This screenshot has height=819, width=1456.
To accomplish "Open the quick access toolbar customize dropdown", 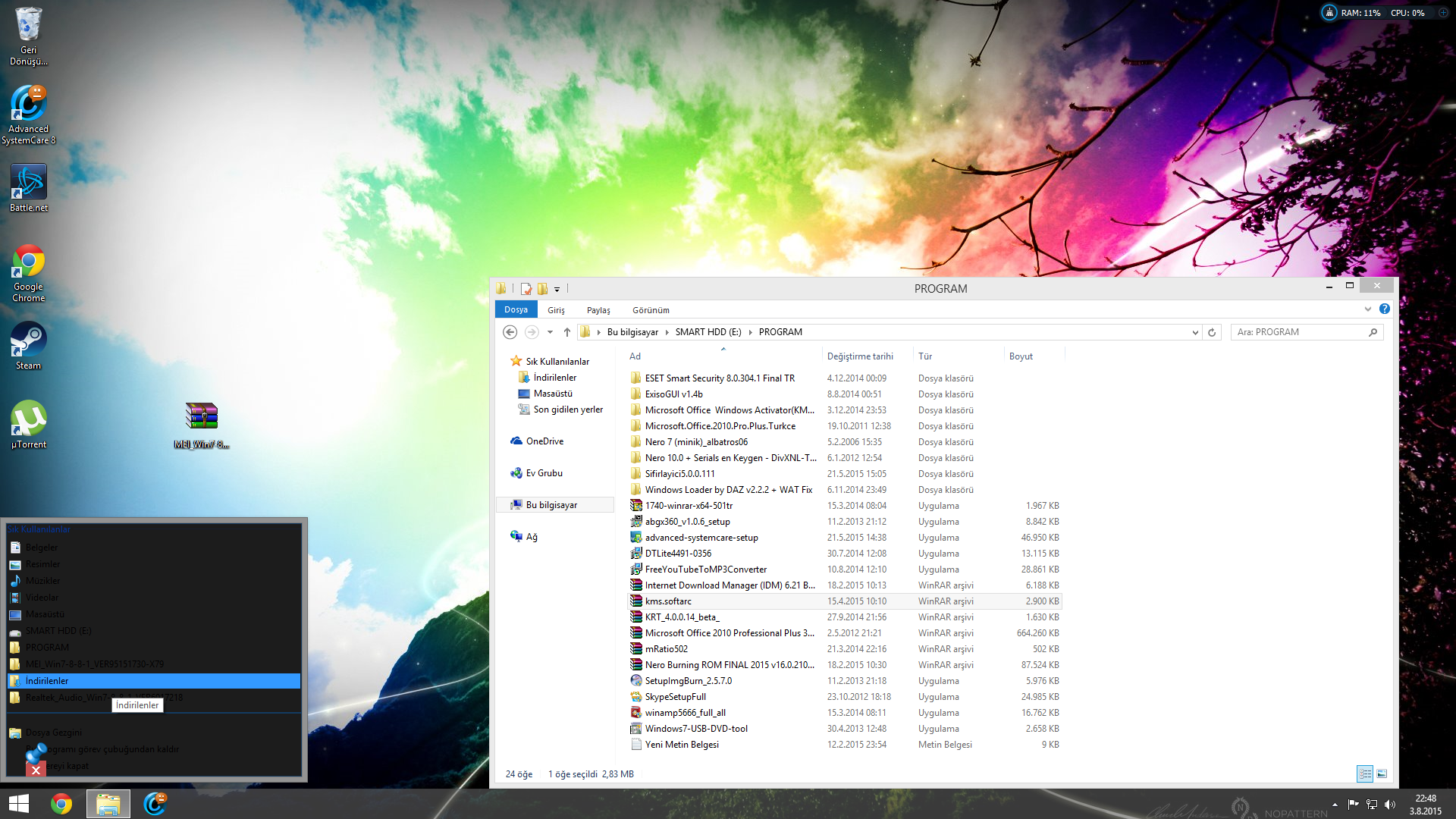I will [x=557, y=290].
